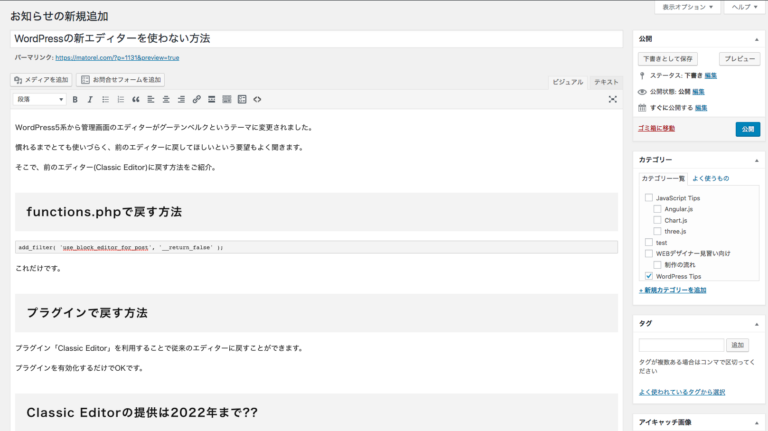
Task: Click the table insert icon
Action: pos(242,99)
